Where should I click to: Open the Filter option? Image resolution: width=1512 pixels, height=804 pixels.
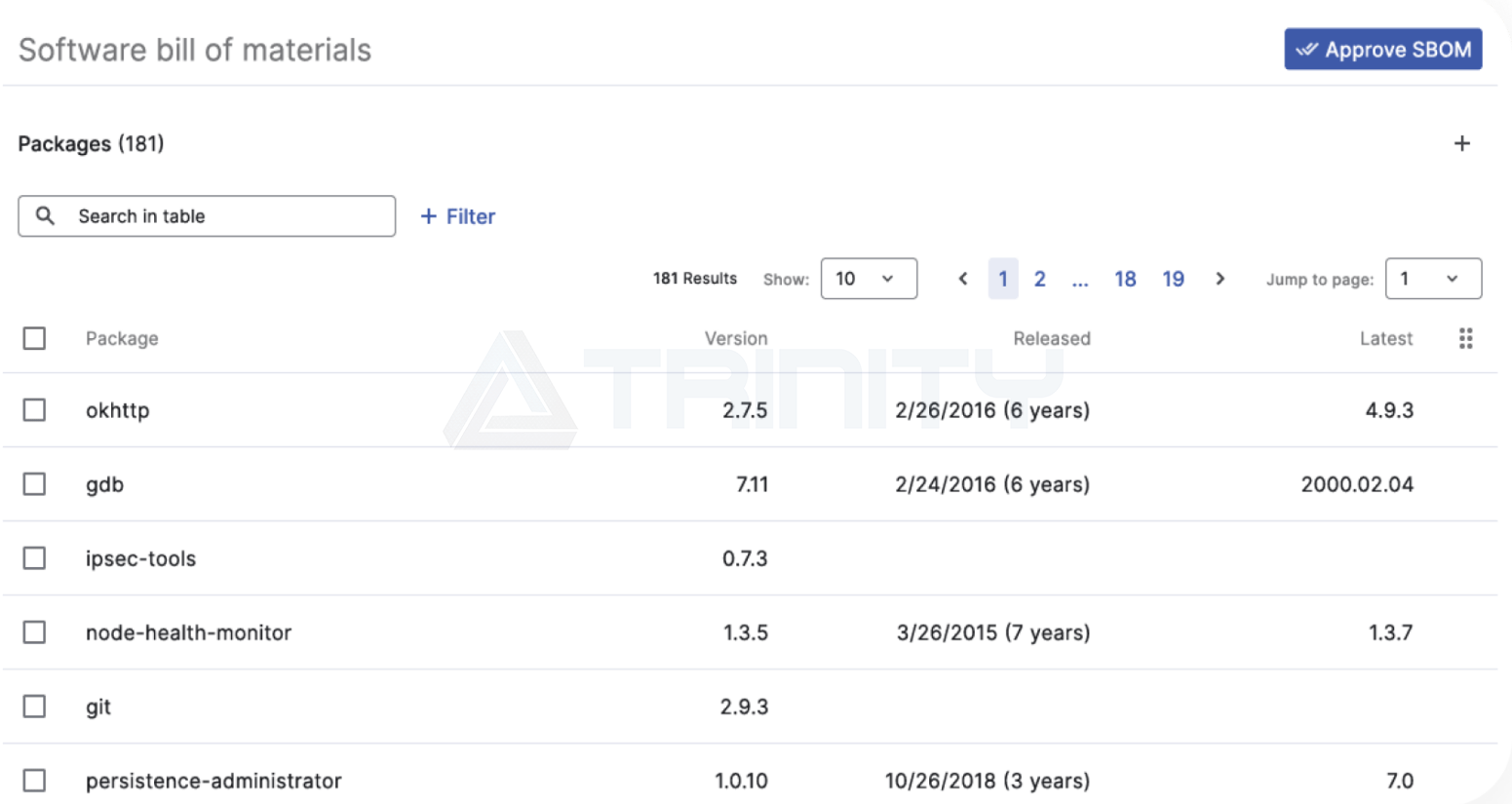[x=457, y=216]
